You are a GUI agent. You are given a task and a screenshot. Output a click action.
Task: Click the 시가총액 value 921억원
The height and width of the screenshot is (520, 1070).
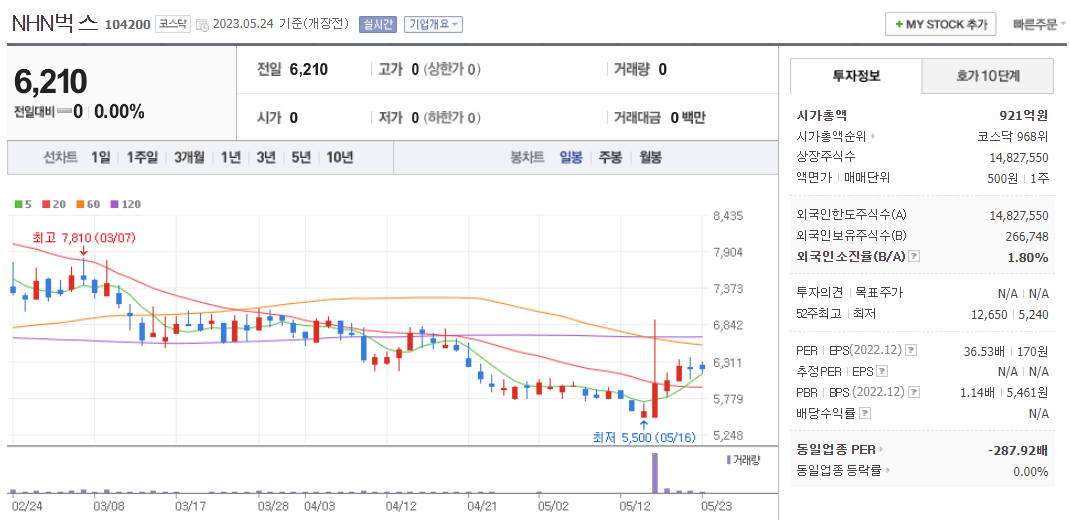1024,115
